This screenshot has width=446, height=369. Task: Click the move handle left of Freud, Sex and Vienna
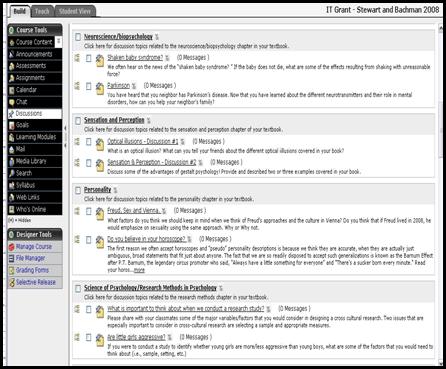[x=77, y=211]
